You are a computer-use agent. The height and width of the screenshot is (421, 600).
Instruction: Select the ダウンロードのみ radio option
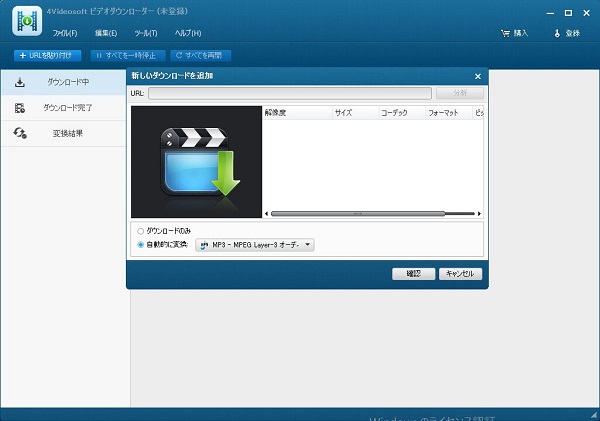pyautogui.click(x=164, y=231)
